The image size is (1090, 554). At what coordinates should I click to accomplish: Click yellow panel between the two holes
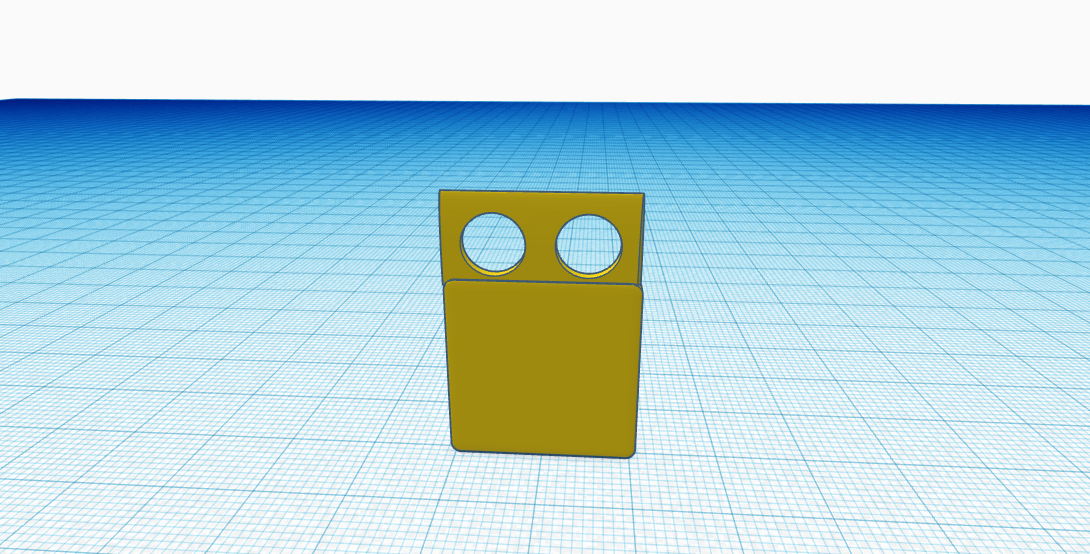(541, 243)
